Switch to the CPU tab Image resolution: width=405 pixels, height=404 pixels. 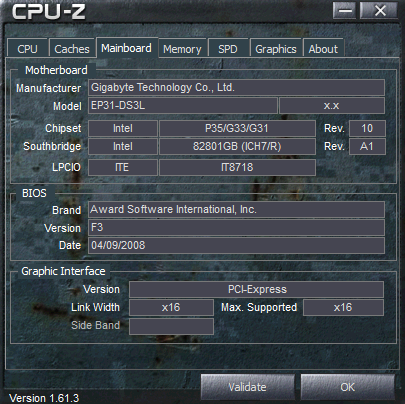[27, 48]
